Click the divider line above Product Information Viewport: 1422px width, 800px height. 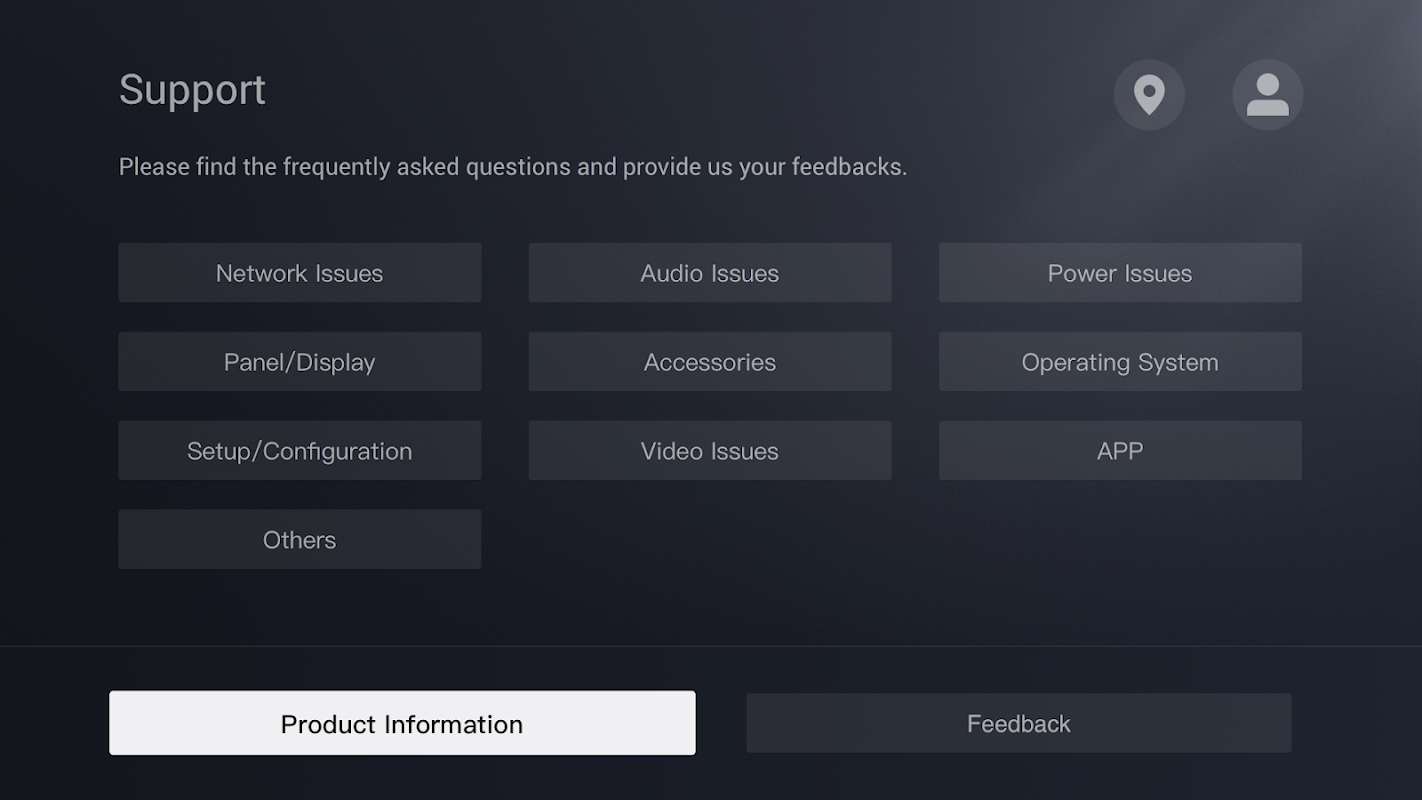point(711,646)
